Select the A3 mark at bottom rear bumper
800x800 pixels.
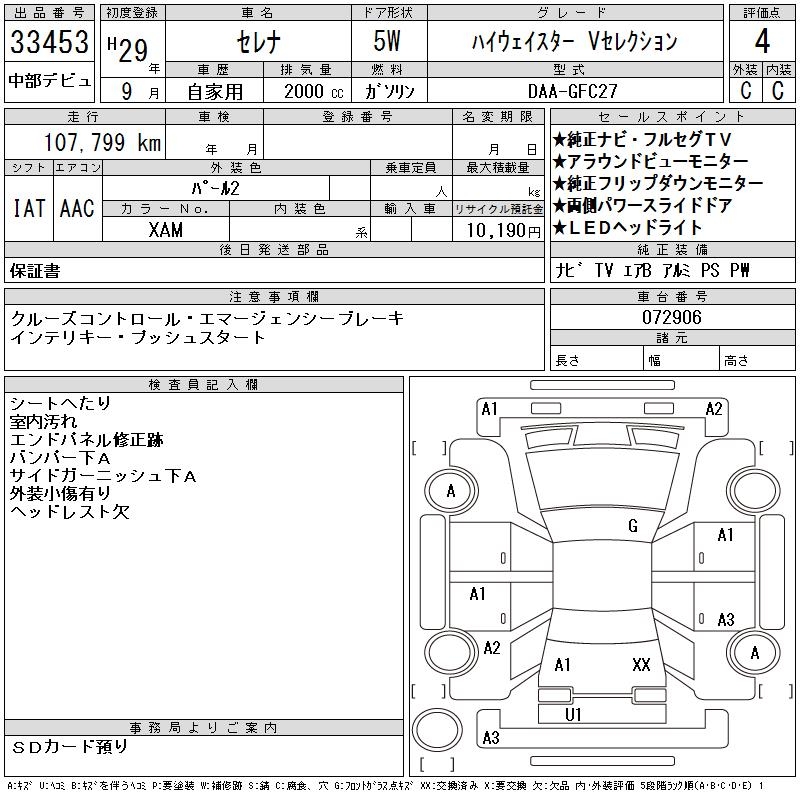point(491,737)
